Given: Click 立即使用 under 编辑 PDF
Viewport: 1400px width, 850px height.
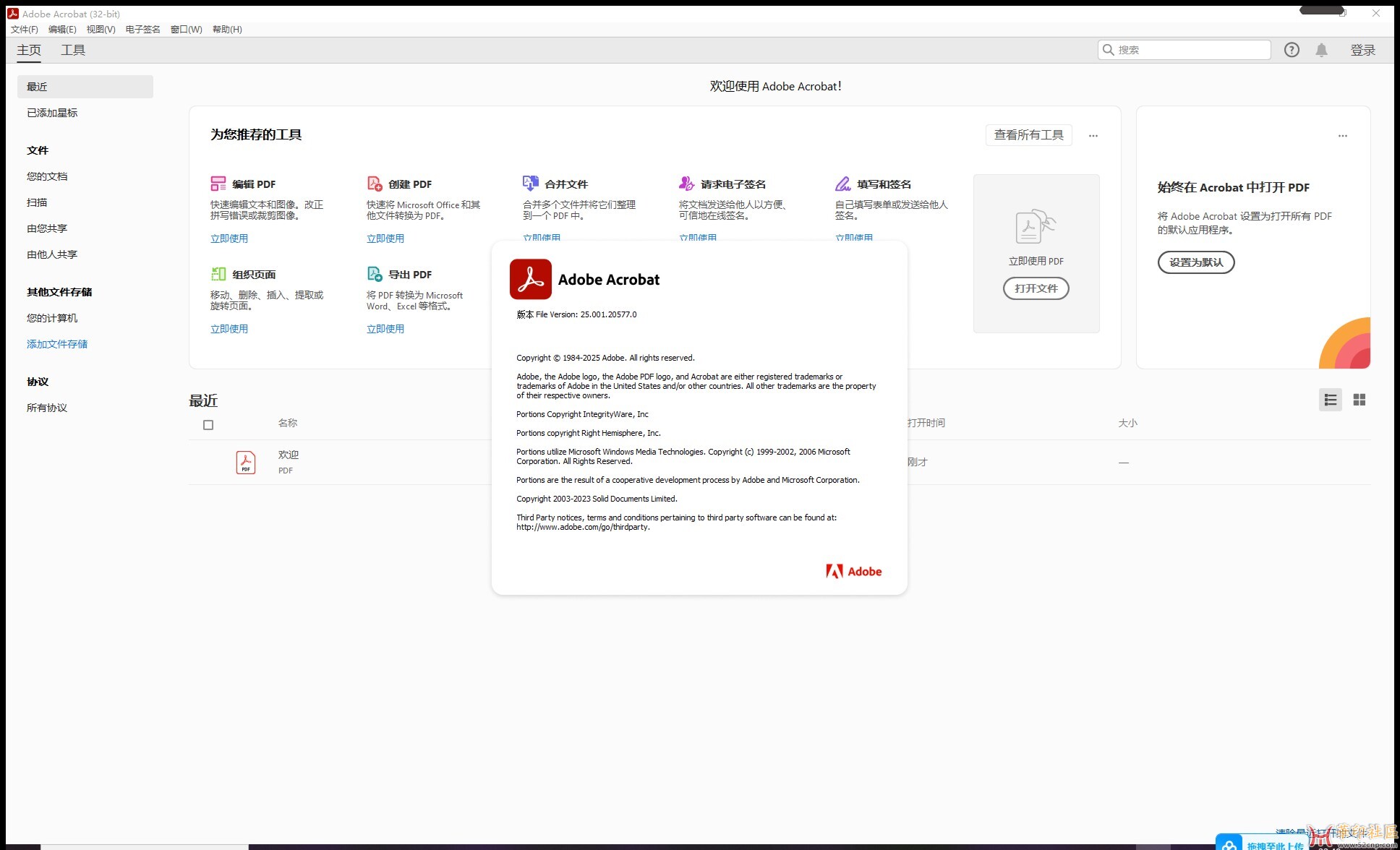Looking at the screenshot, I should (229, 239).
